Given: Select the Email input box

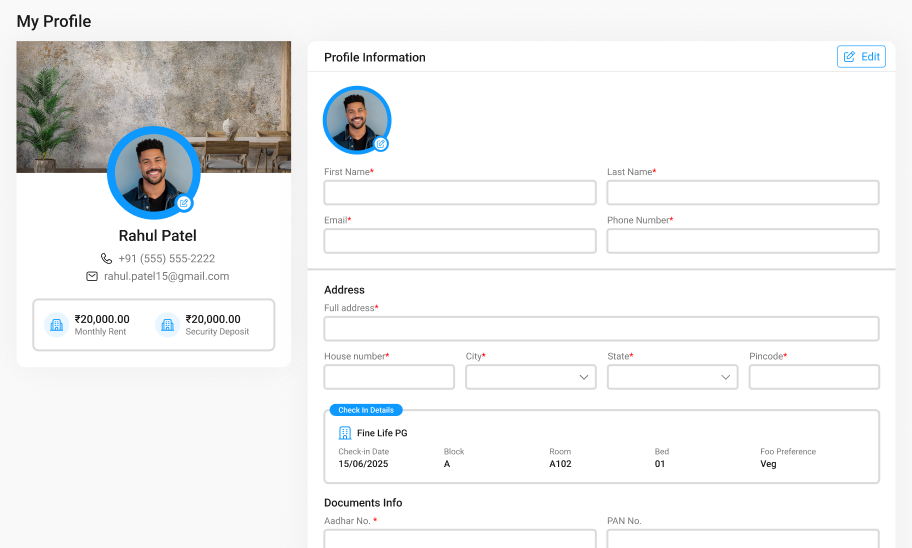Looking at the screenshot, I should (x=460, y=241).
